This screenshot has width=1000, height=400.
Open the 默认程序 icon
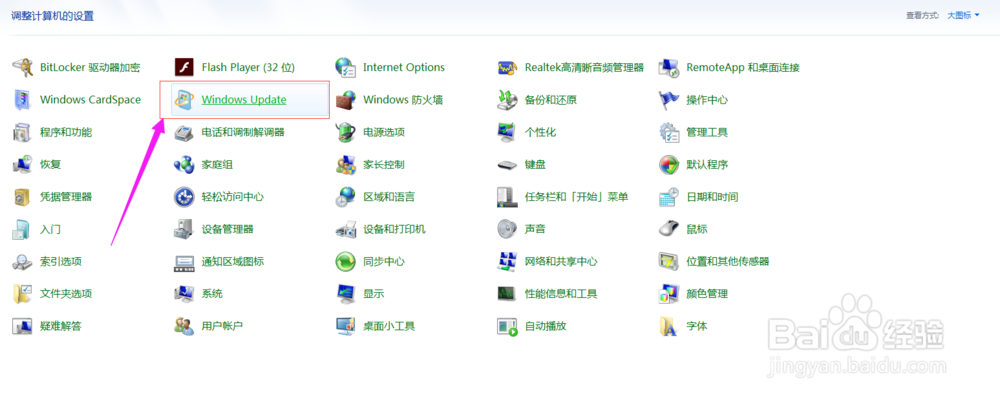(x=669, y=165)
